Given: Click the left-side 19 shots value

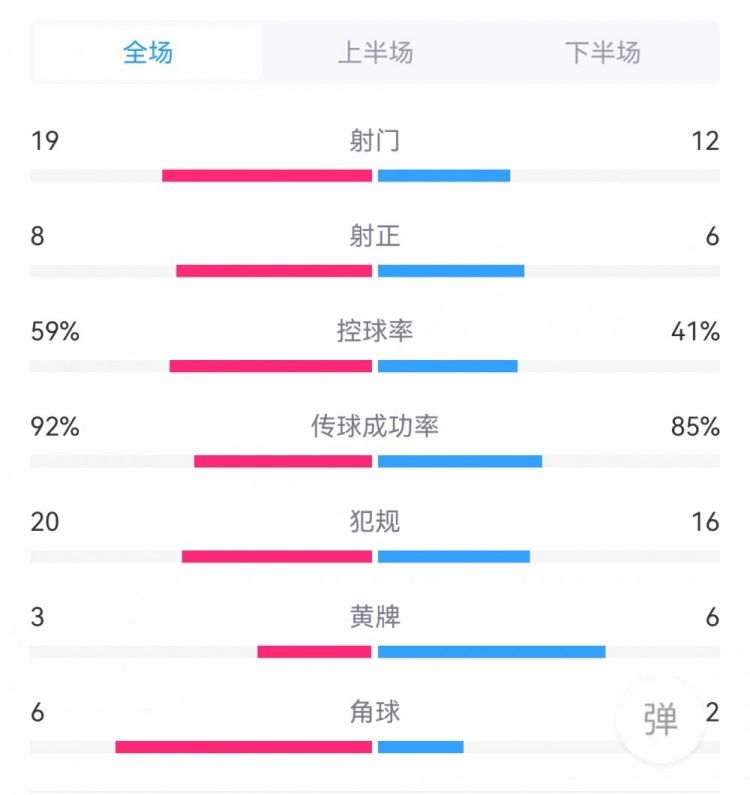Looking at the screenshot, I should (x=45, y=141).
